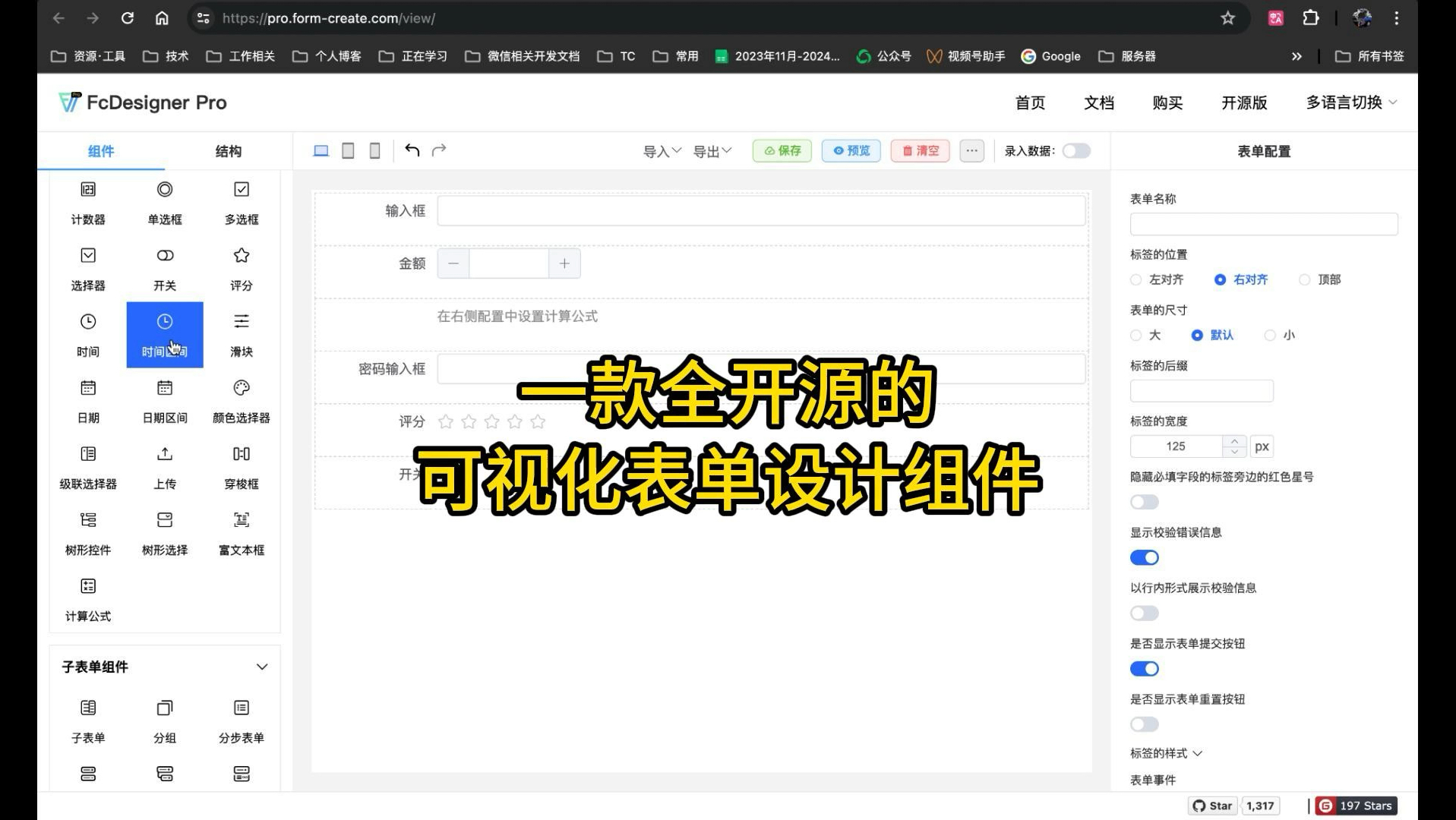This screenshot has height=820, width=1456.
Task: Set form size to 默认
Action: coord(1212,335)
